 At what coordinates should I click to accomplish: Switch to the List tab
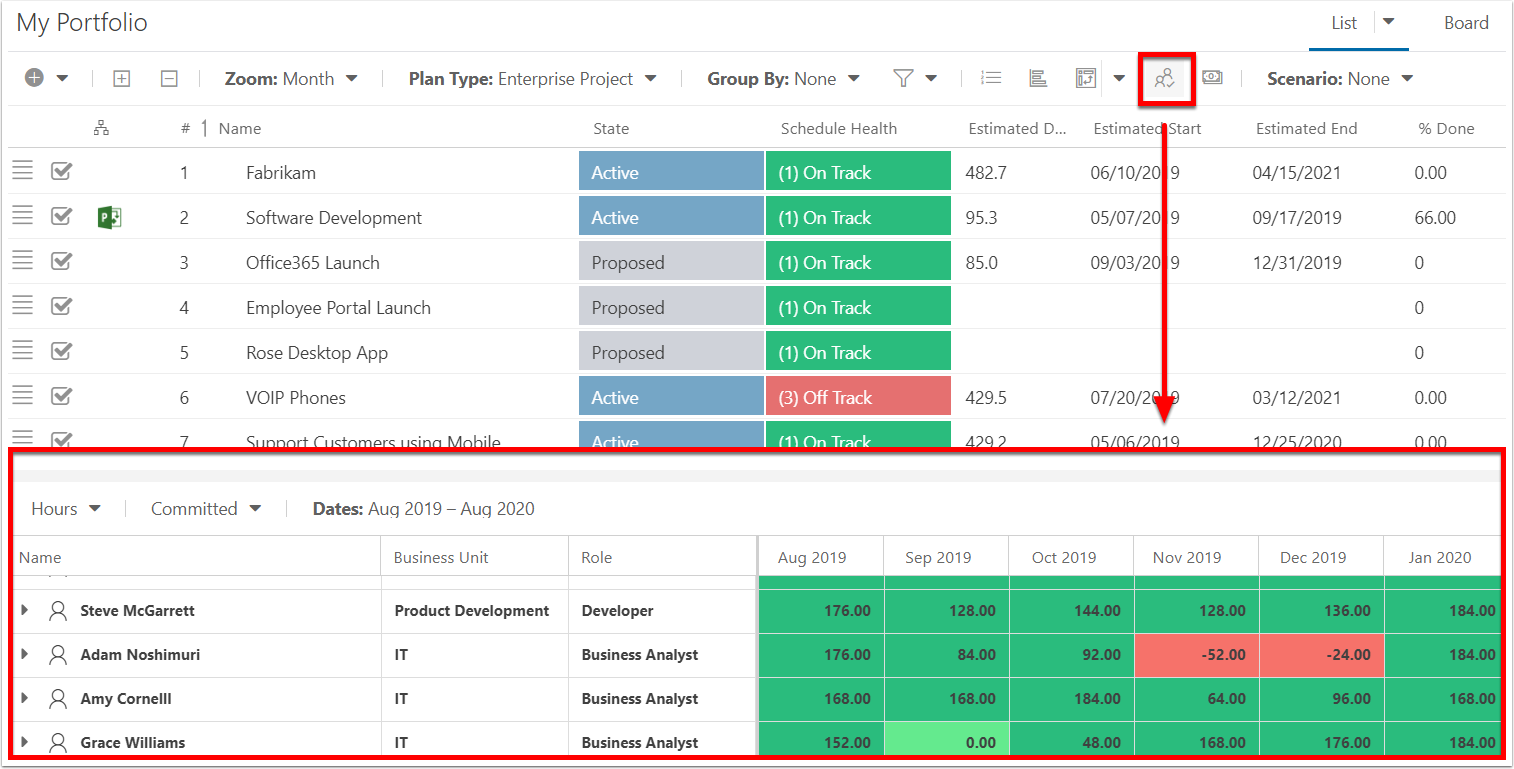coord(1344,23)
